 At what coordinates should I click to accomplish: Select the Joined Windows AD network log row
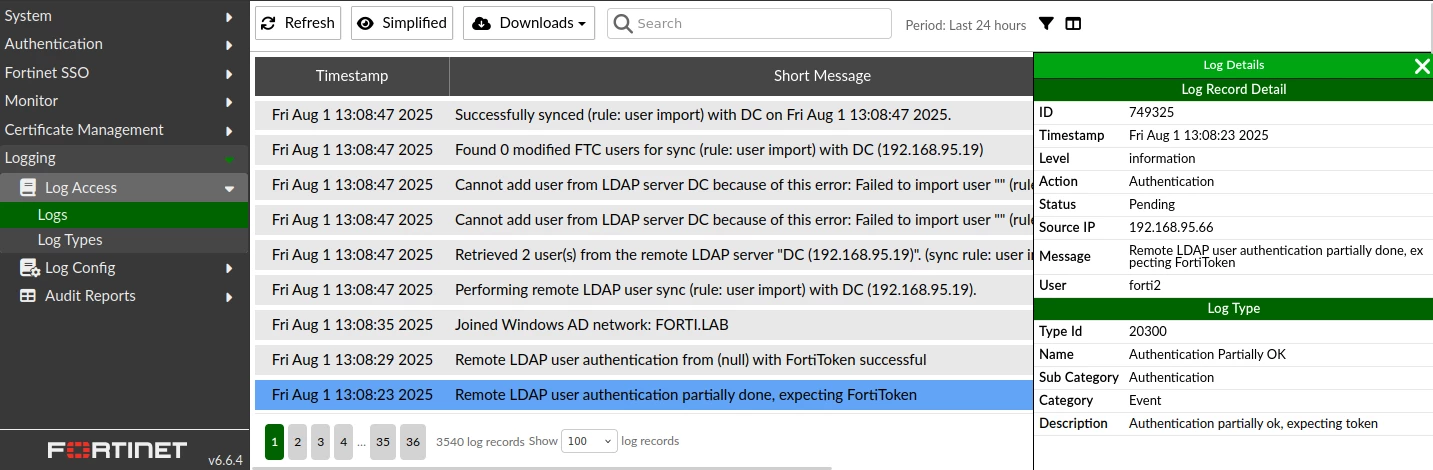tap(643, 325)
